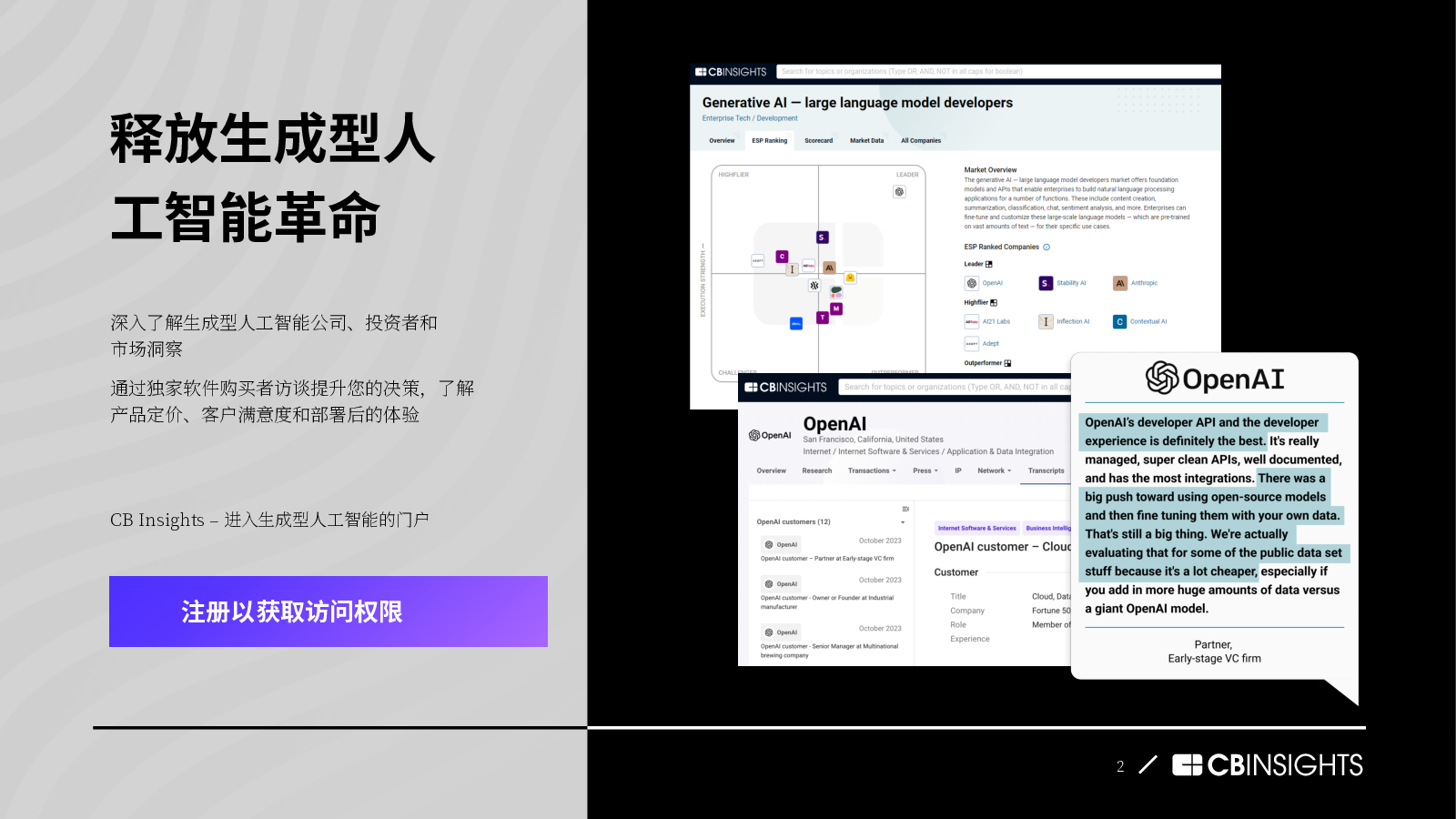Expand the Press dropdown menu
The height and width of the screenshot is (819, 1456).
(x=925, y=471)
